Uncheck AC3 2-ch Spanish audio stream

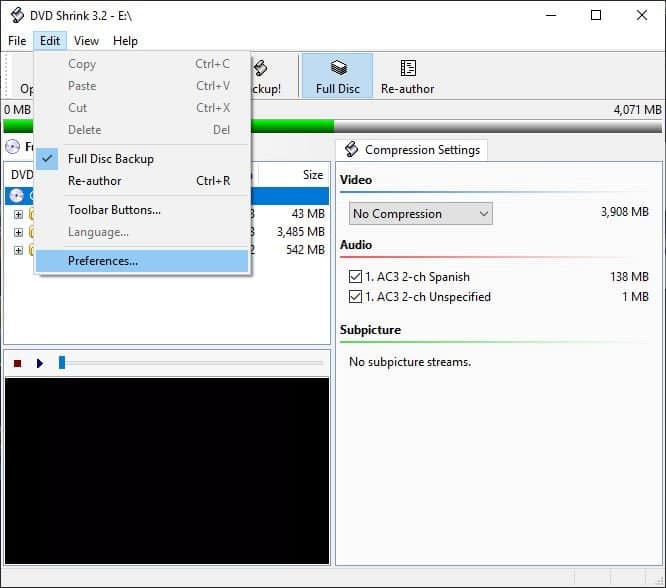pos(355,277)
